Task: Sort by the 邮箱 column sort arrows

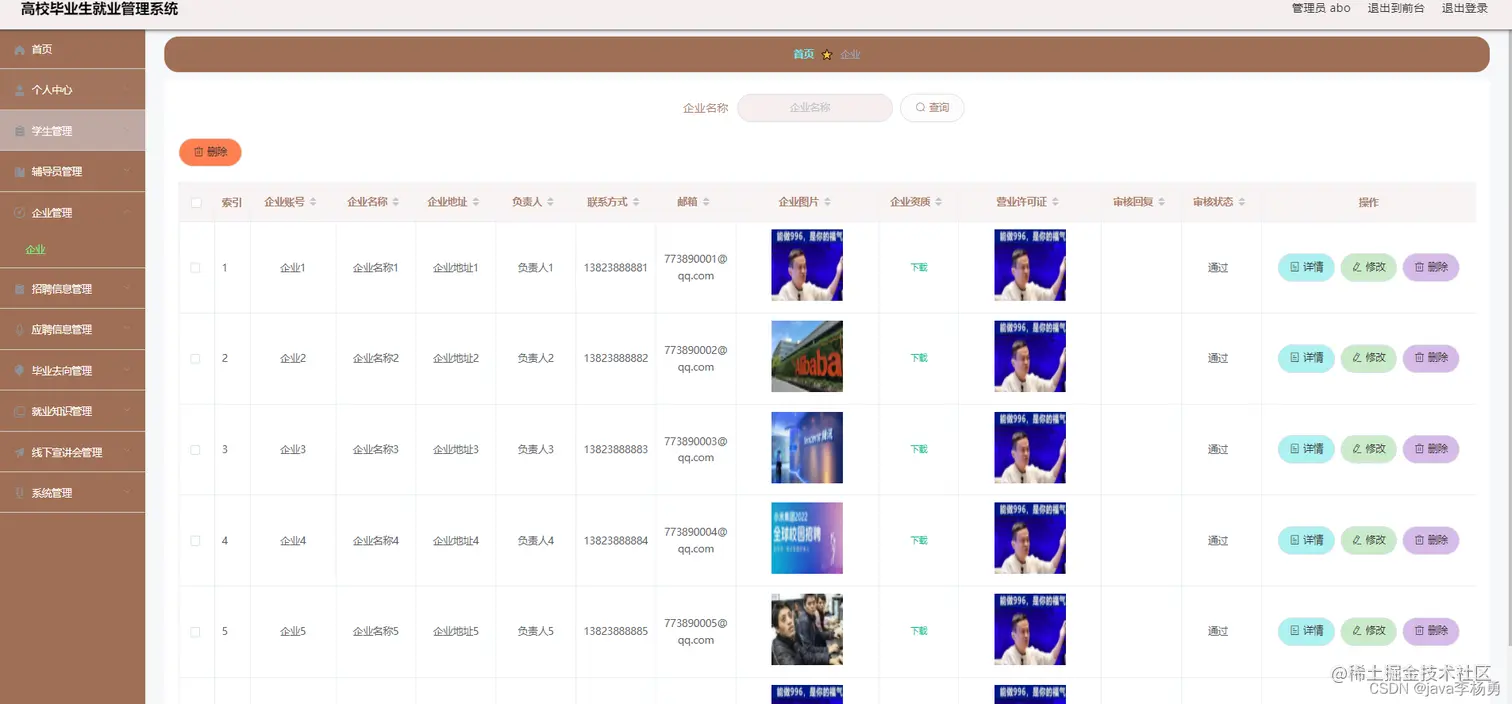Action: 706,202
